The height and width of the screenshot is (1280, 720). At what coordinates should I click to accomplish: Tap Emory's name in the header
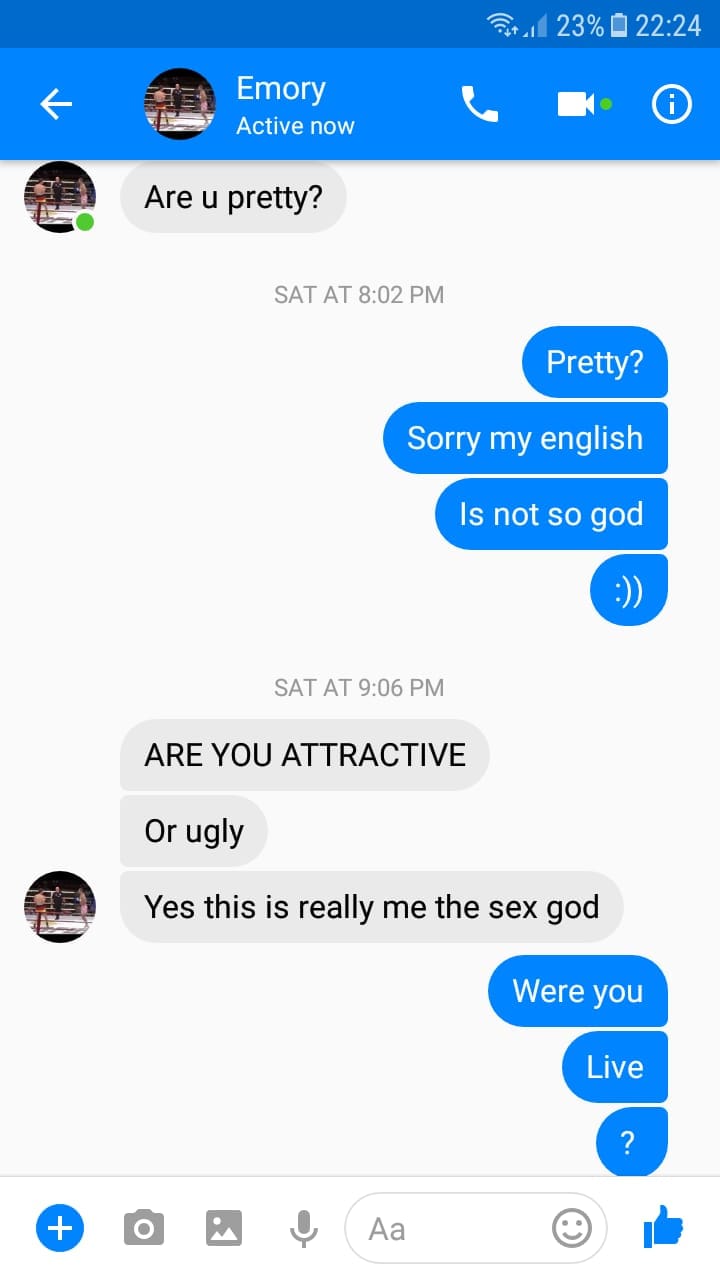(281, 89)
